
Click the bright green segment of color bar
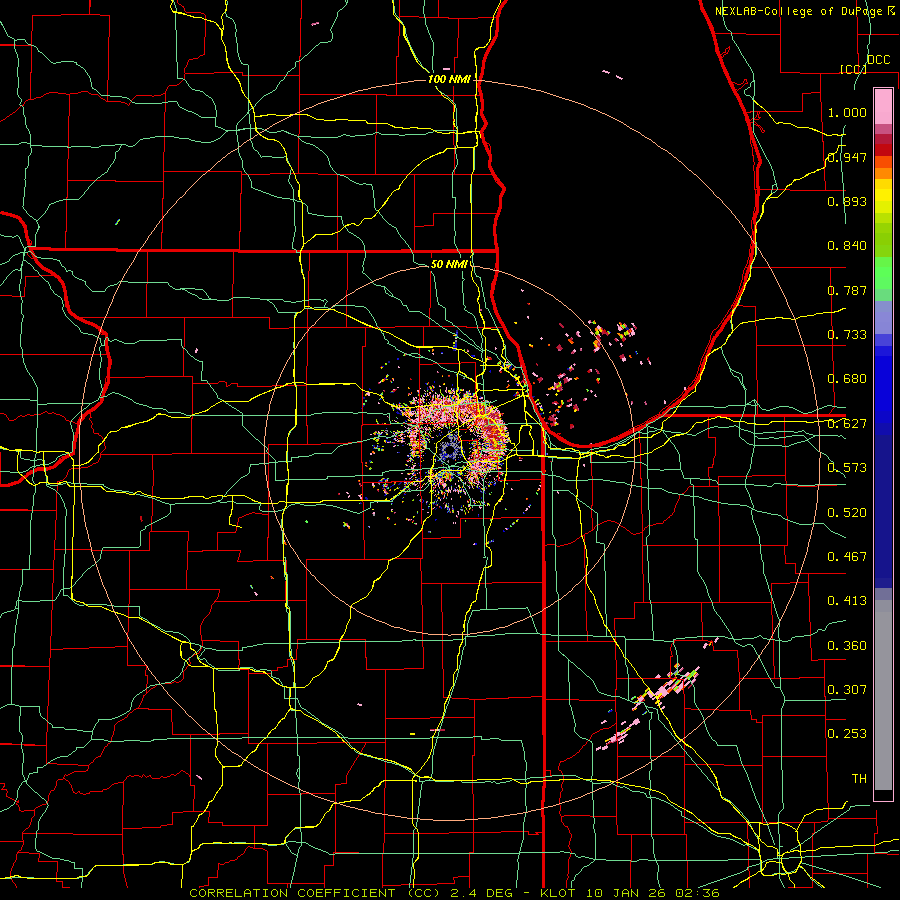coord(883,274)
